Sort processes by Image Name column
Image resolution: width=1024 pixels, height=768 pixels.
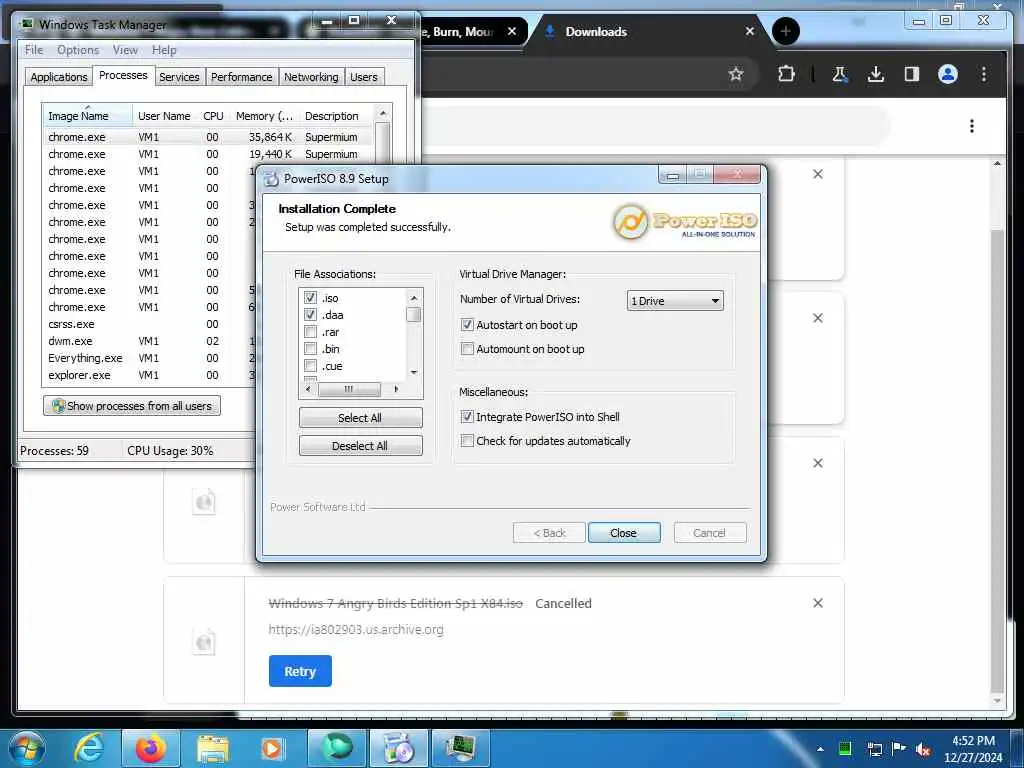[87, 116]
